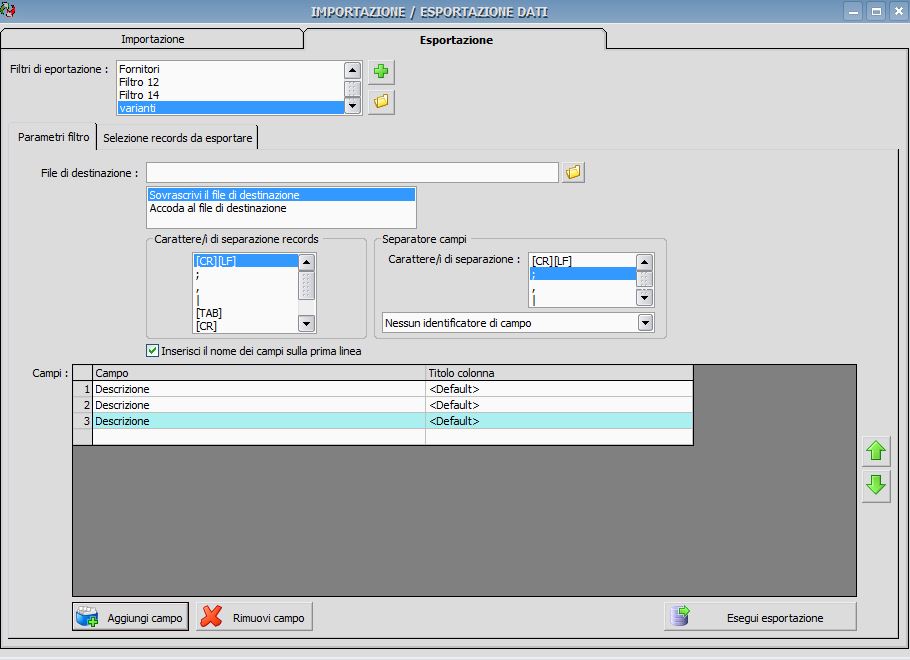Select [TAB] as record separator
The image size is (910, 660).
coord(245,313)
